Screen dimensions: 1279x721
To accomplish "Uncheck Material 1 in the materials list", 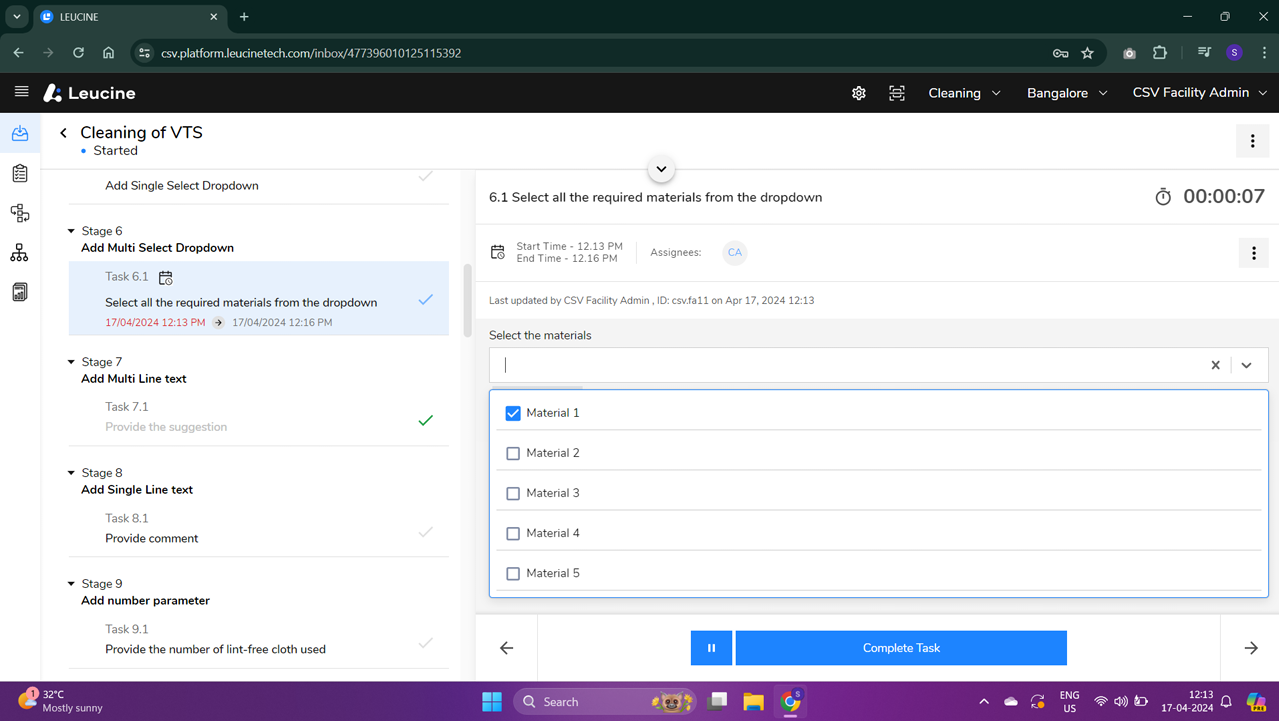I will (513, 412).
